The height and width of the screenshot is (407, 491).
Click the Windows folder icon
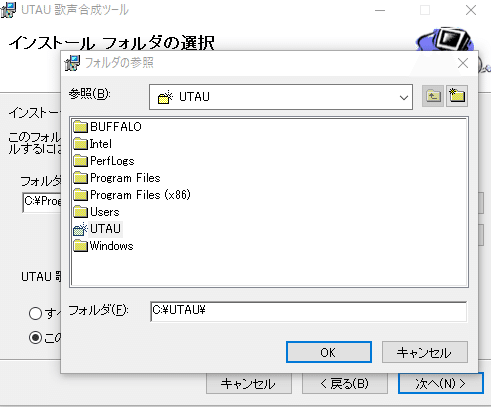coord(80,246)
